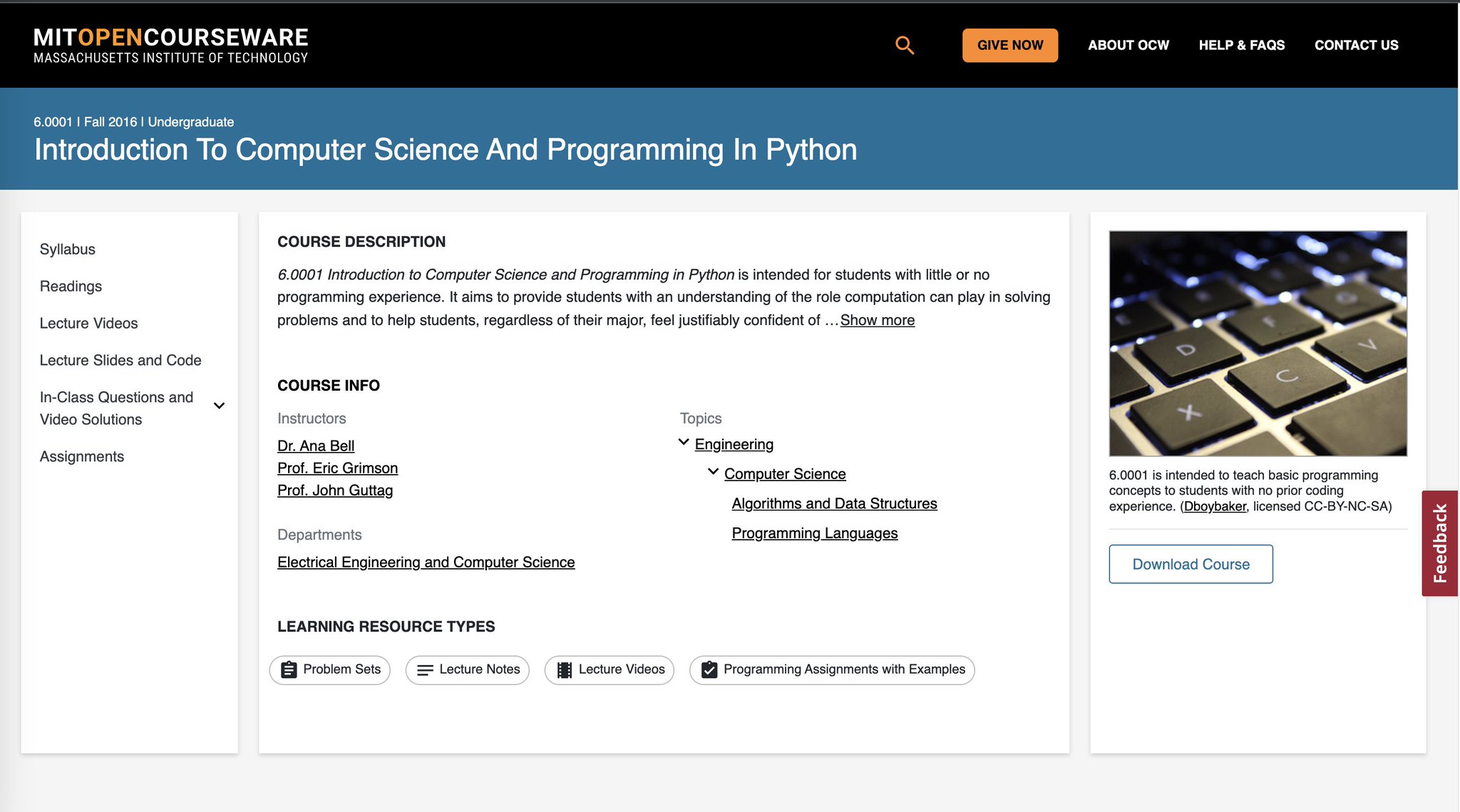Open the Assignments section
1460x812 pixels.
point(82,457)
